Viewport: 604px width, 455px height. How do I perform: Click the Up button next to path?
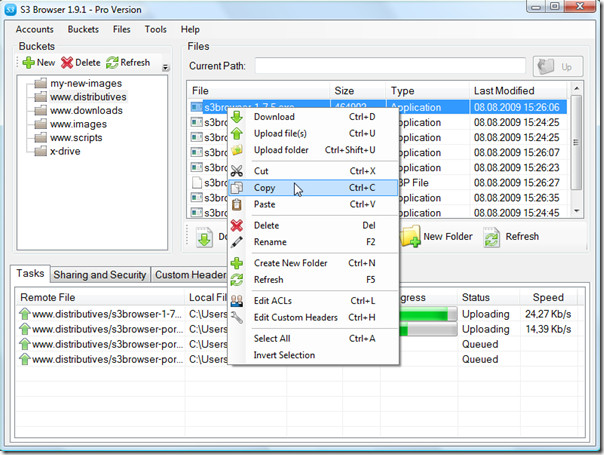[557, 66]
